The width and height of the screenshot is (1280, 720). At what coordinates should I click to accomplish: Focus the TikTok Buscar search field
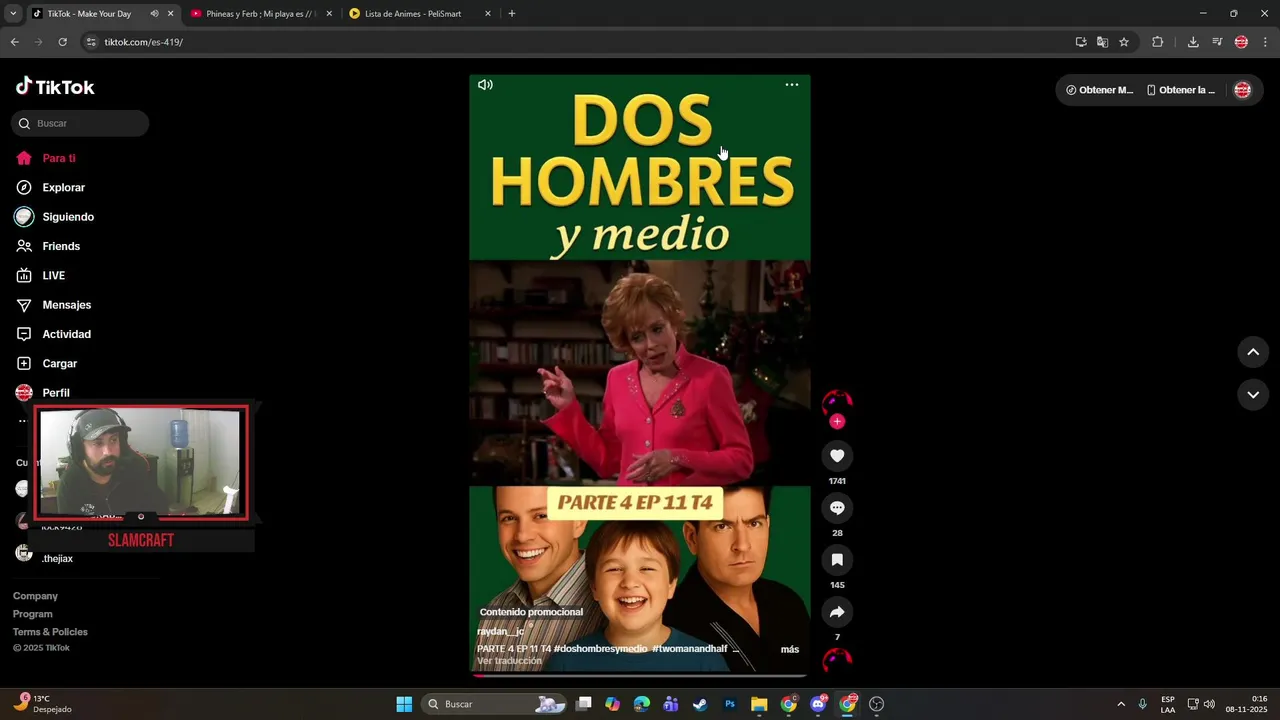pyautogui.click(x=80, y=123)
